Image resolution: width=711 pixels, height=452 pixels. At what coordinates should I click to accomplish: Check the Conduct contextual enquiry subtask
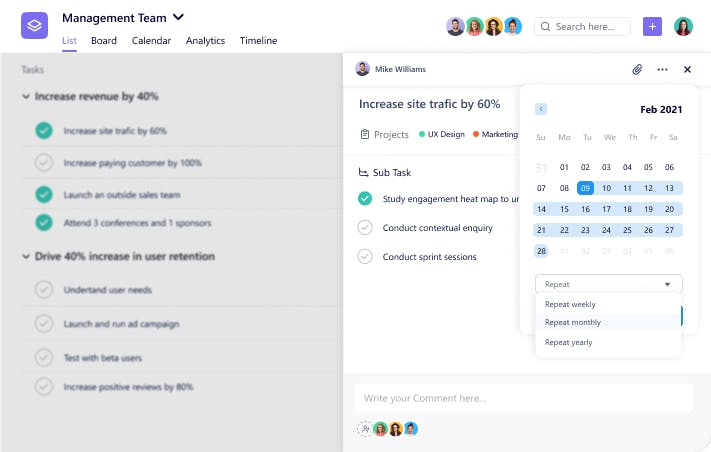[365, 228]
